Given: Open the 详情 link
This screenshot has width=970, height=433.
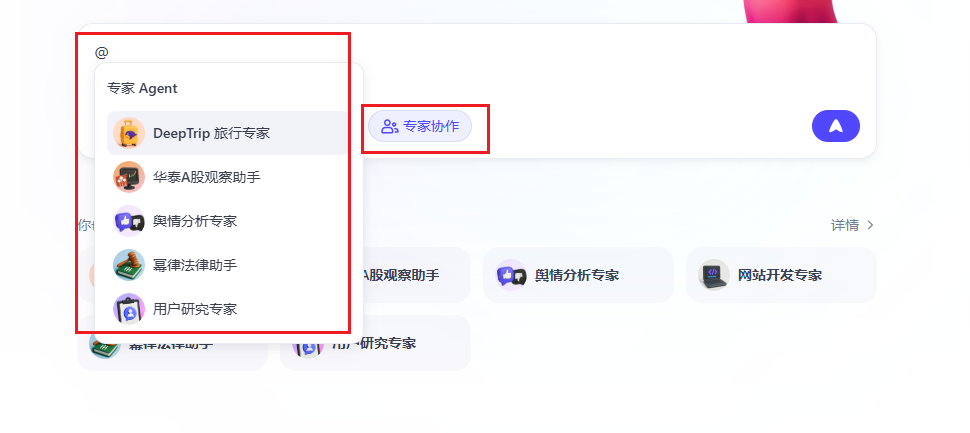Looking at the screenshot, I should tap(844, 225).
